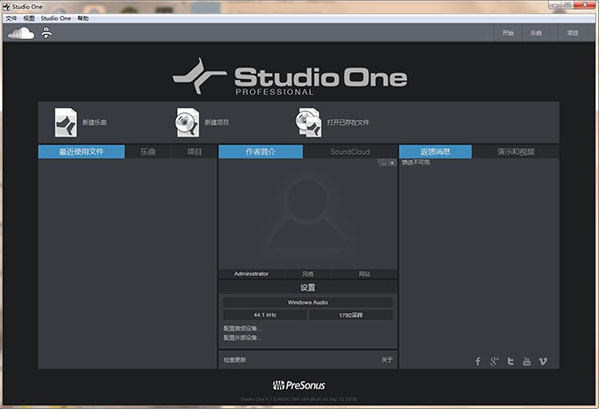Select the 演示和视频 (demos and videos) tab
Screen dimensions: 600x410
516,152
